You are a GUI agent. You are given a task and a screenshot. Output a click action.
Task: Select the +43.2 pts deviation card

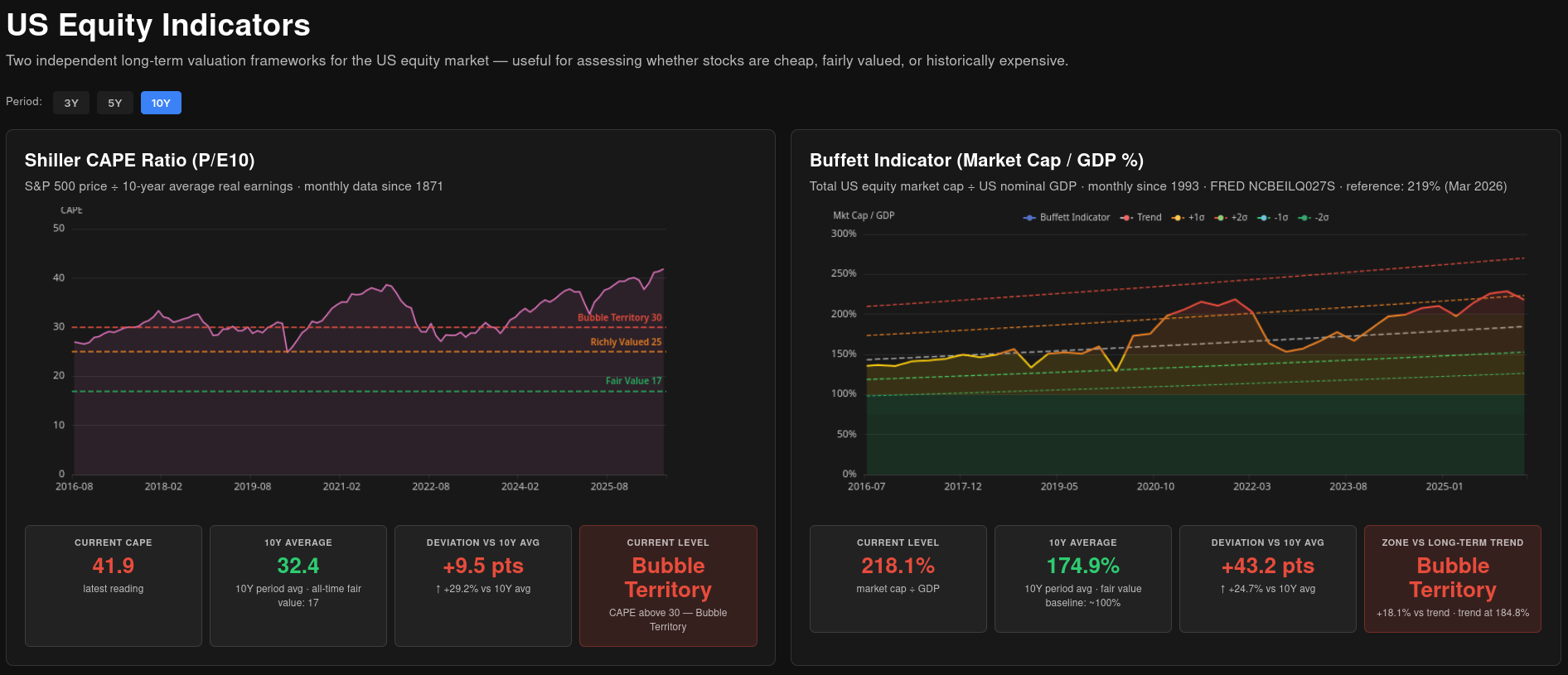pyautogui.click(x=1268, y=579)
